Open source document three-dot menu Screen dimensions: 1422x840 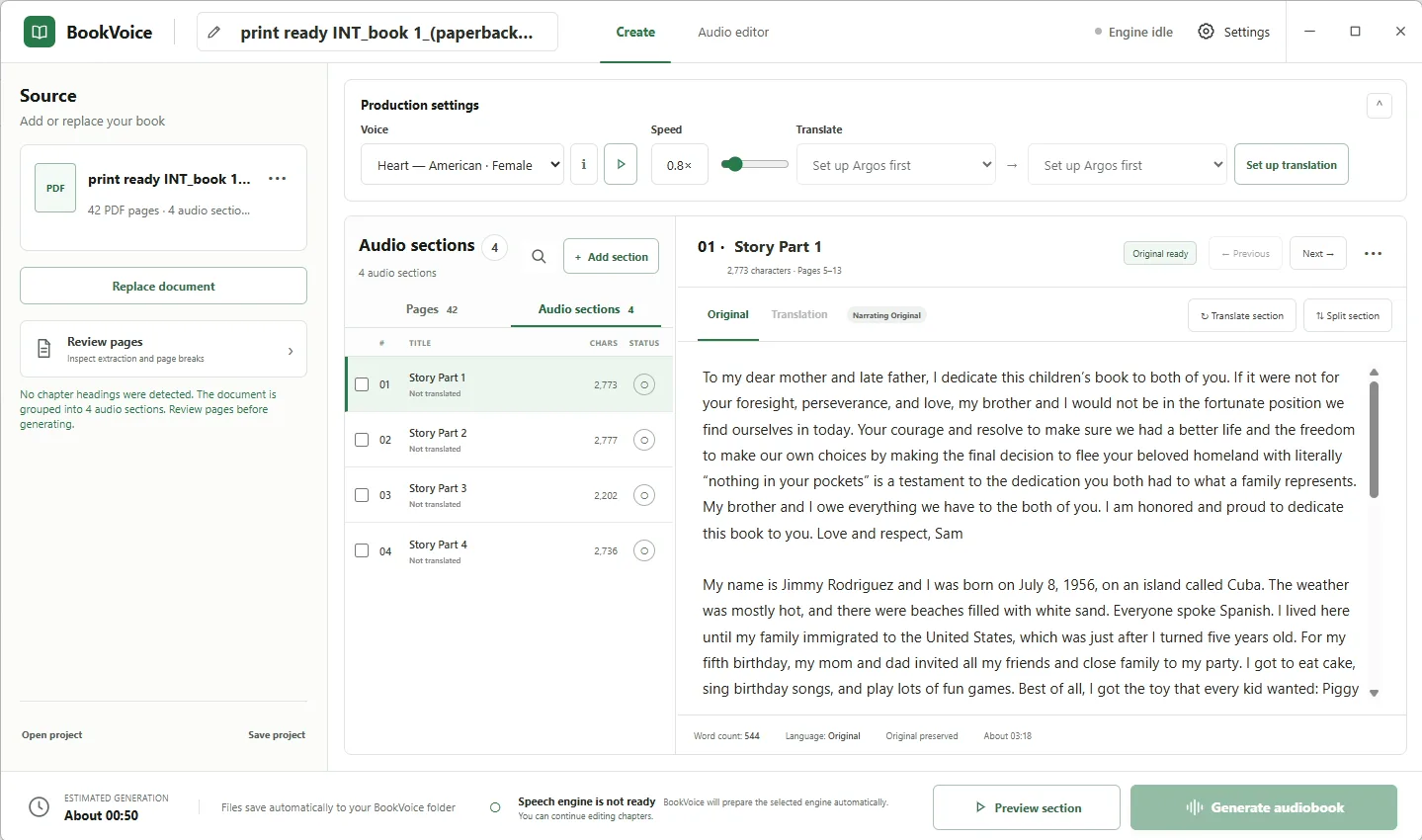(278, 179)
